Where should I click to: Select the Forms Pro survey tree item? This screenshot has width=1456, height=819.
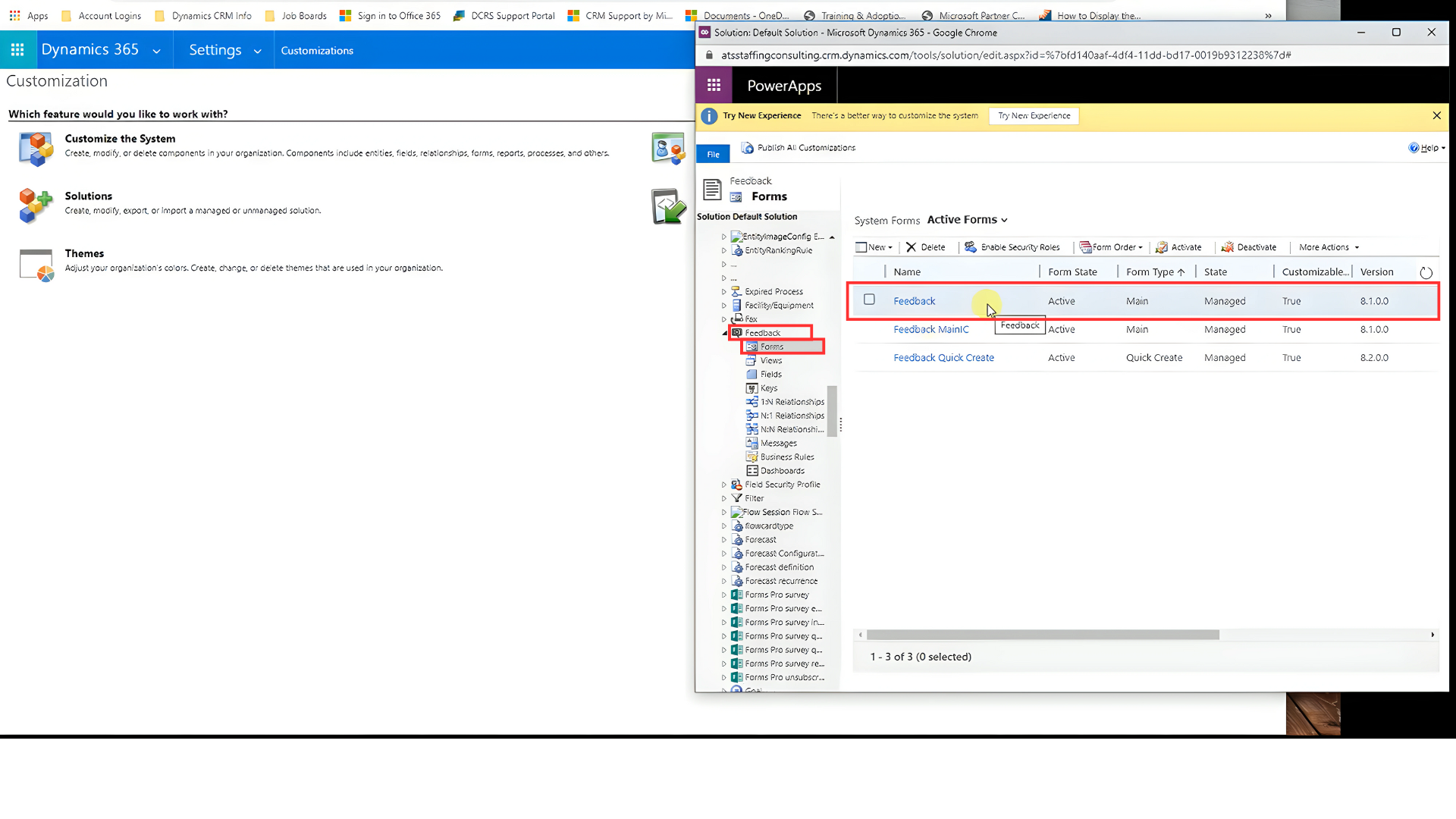click(777, 595)
